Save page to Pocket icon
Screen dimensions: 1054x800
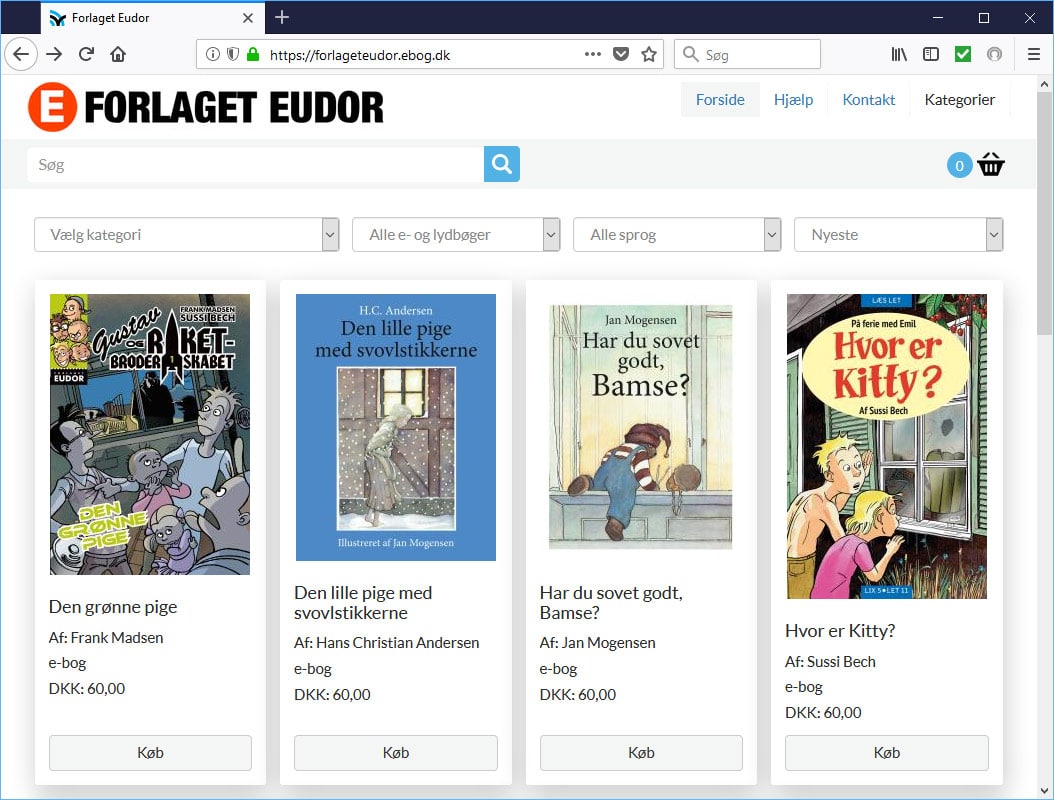click(621, 54)
